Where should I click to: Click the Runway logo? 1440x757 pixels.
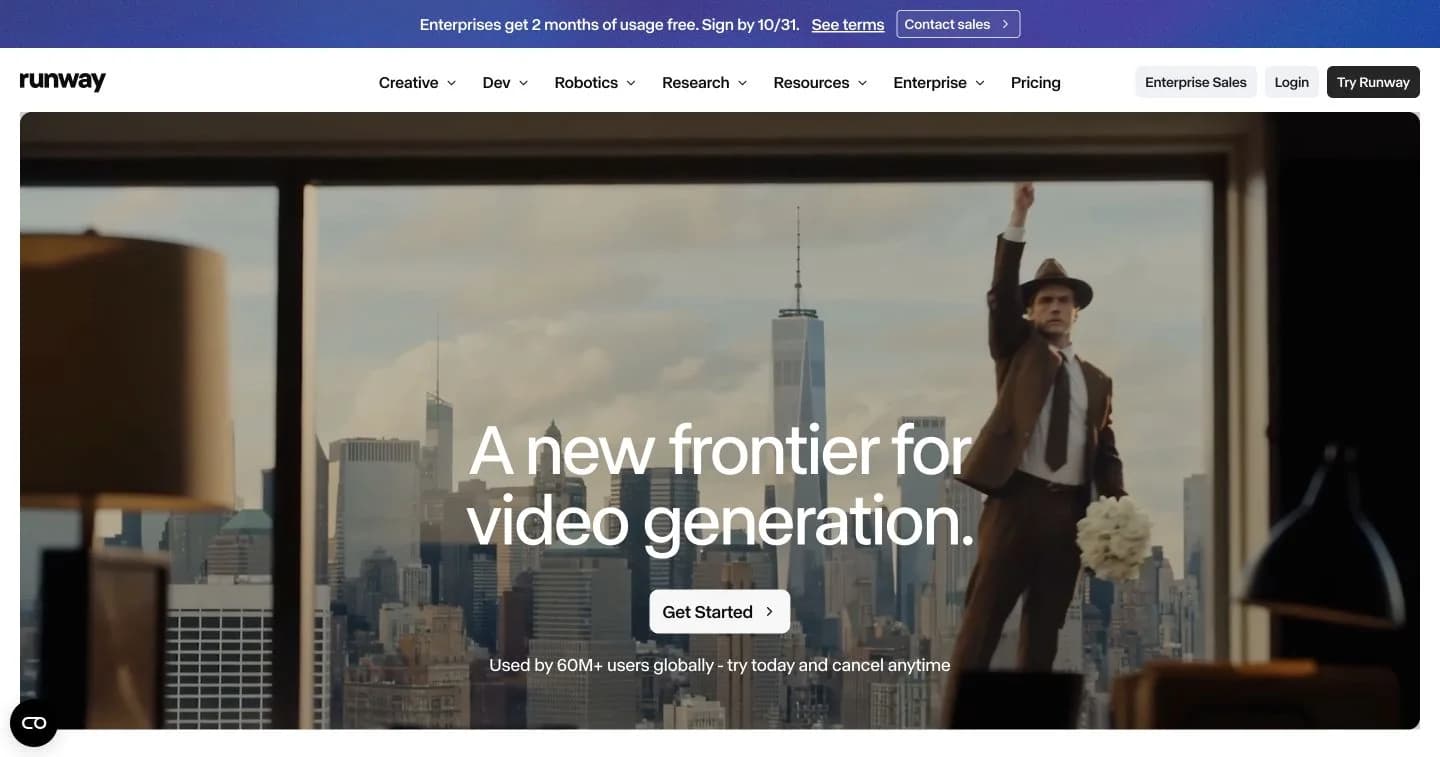click(x=62, y=82)
